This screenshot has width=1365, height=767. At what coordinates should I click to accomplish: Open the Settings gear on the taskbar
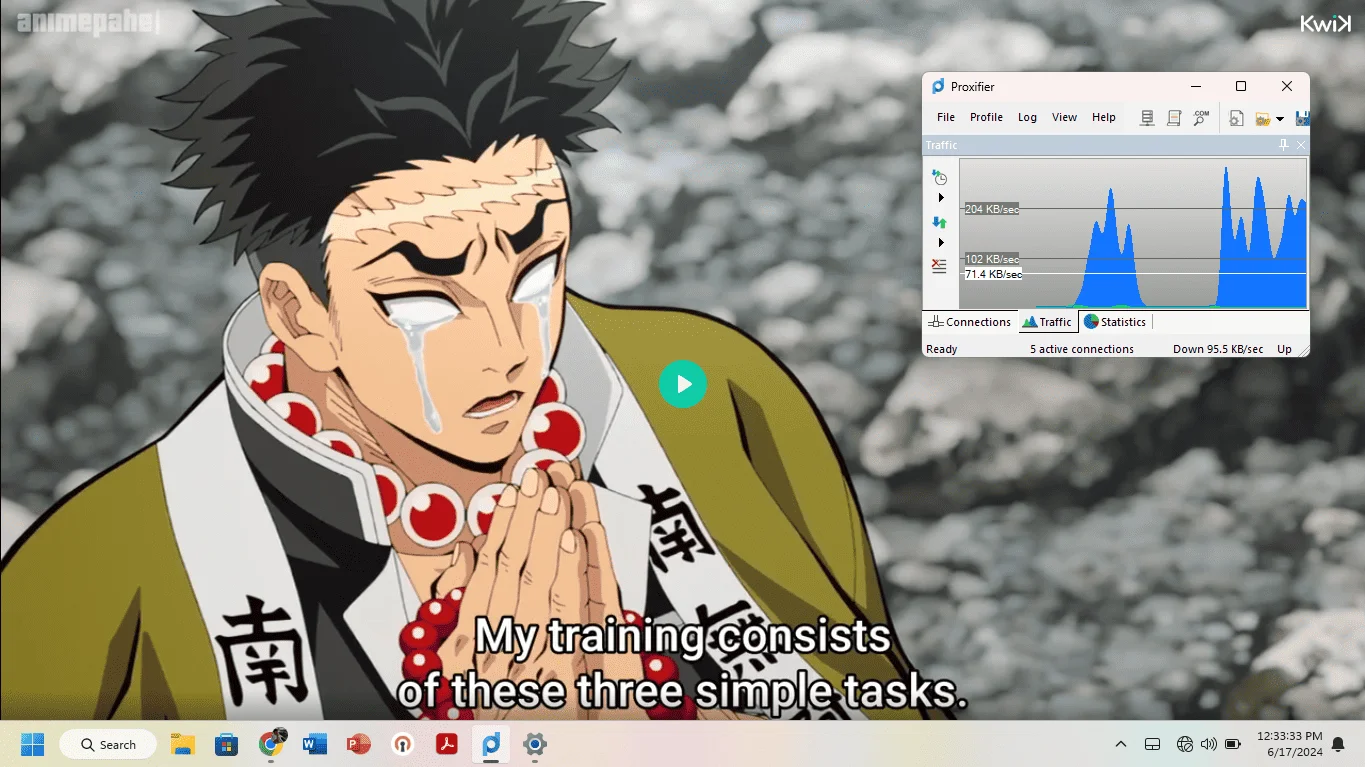point(535,744)
